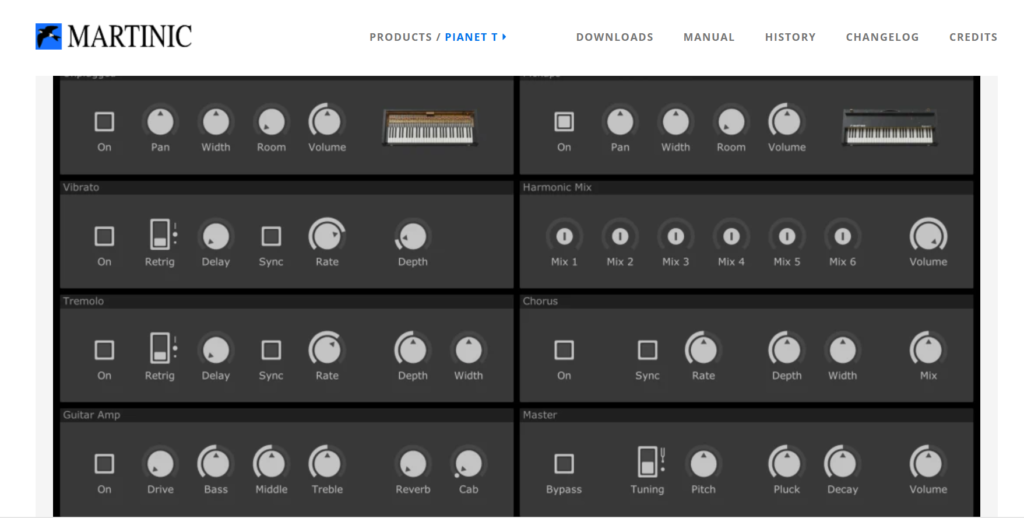
Task: Toggle the Tremolo Sync checkbox
Action: (271, 350)
